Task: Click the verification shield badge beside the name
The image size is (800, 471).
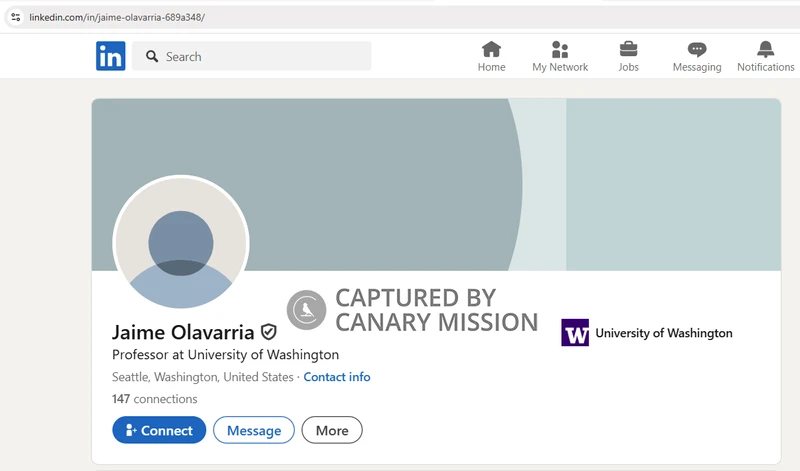Action: pyautogui.click(x=268, y=332)
